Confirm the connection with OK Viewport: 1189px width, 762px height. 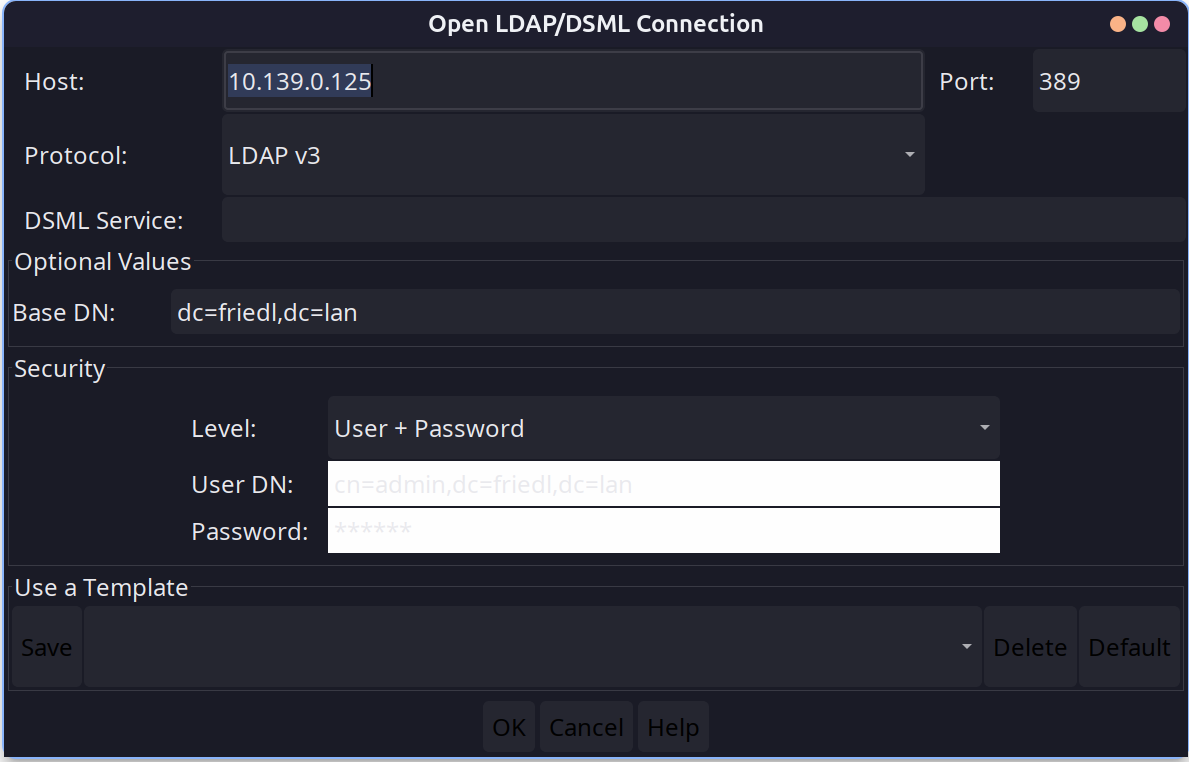coord(509,727)
